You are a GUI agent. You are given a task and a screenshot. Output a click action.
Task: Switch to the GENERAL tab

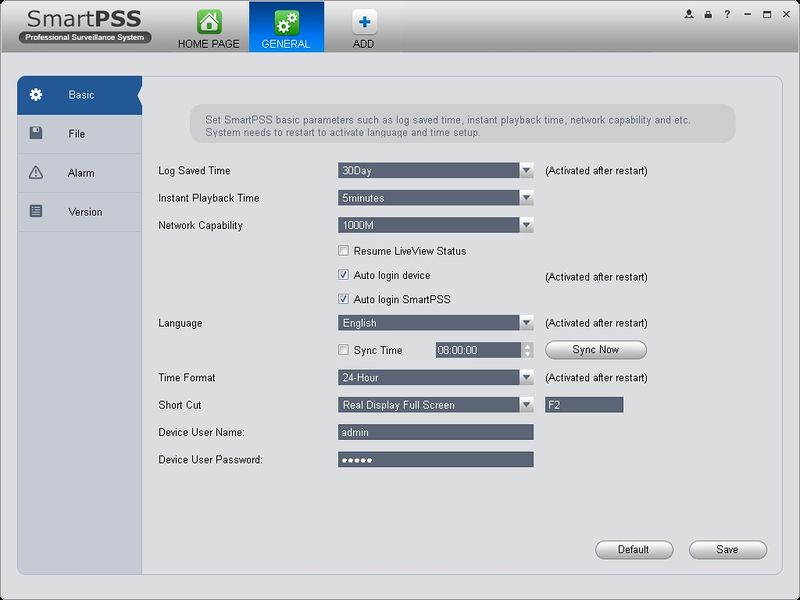[286, 27]
